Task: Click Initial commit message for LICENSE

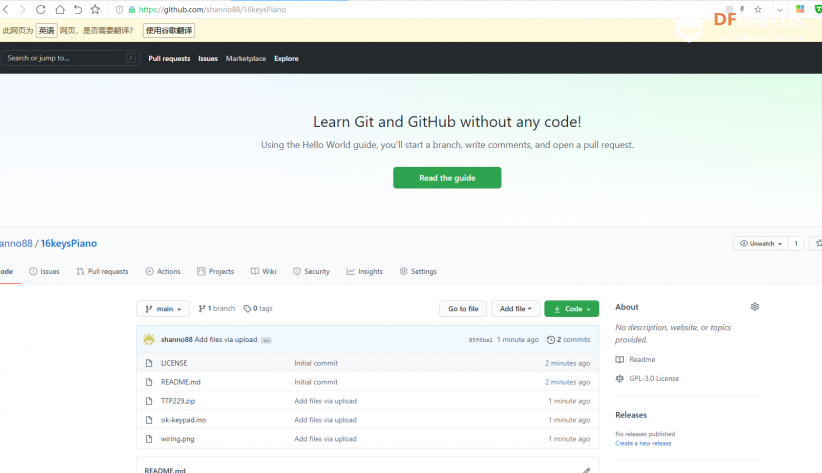Action: tap(316, 363)
